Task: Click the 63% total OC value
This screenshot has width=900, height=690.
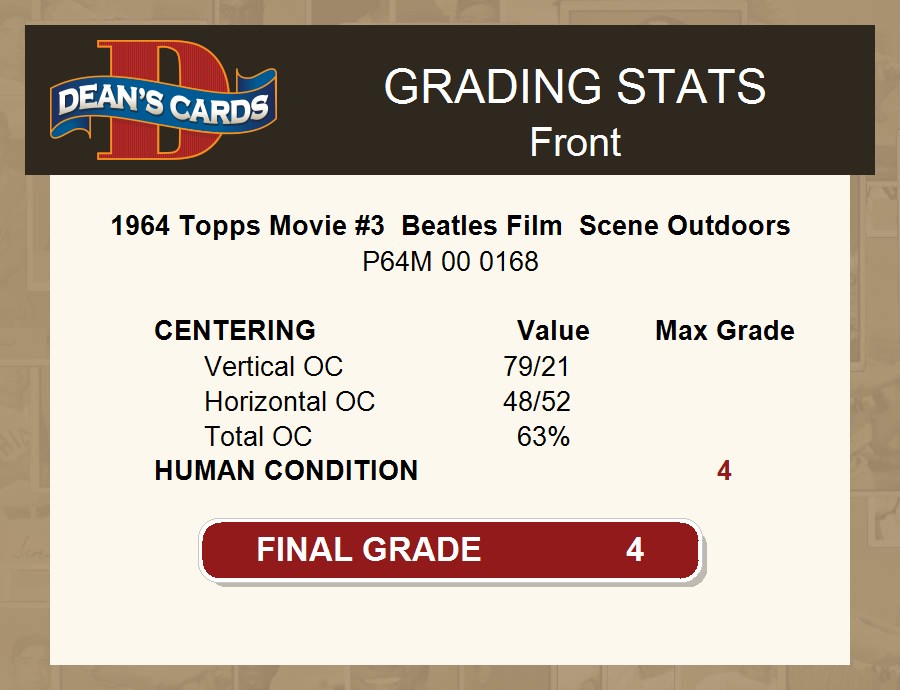Action: click(543, 437)
